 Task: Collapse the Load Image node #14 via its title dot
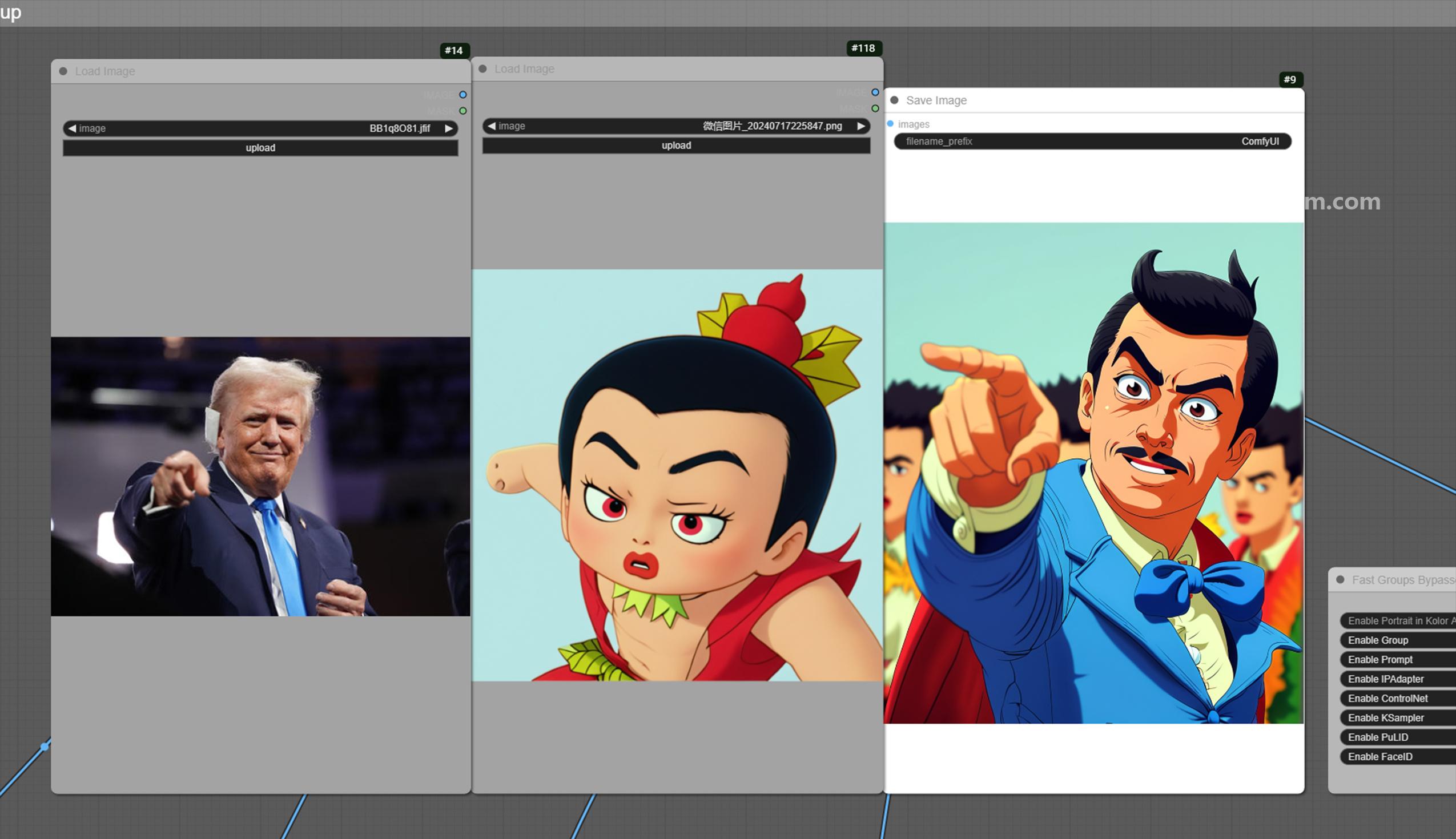tap(63, 71)
